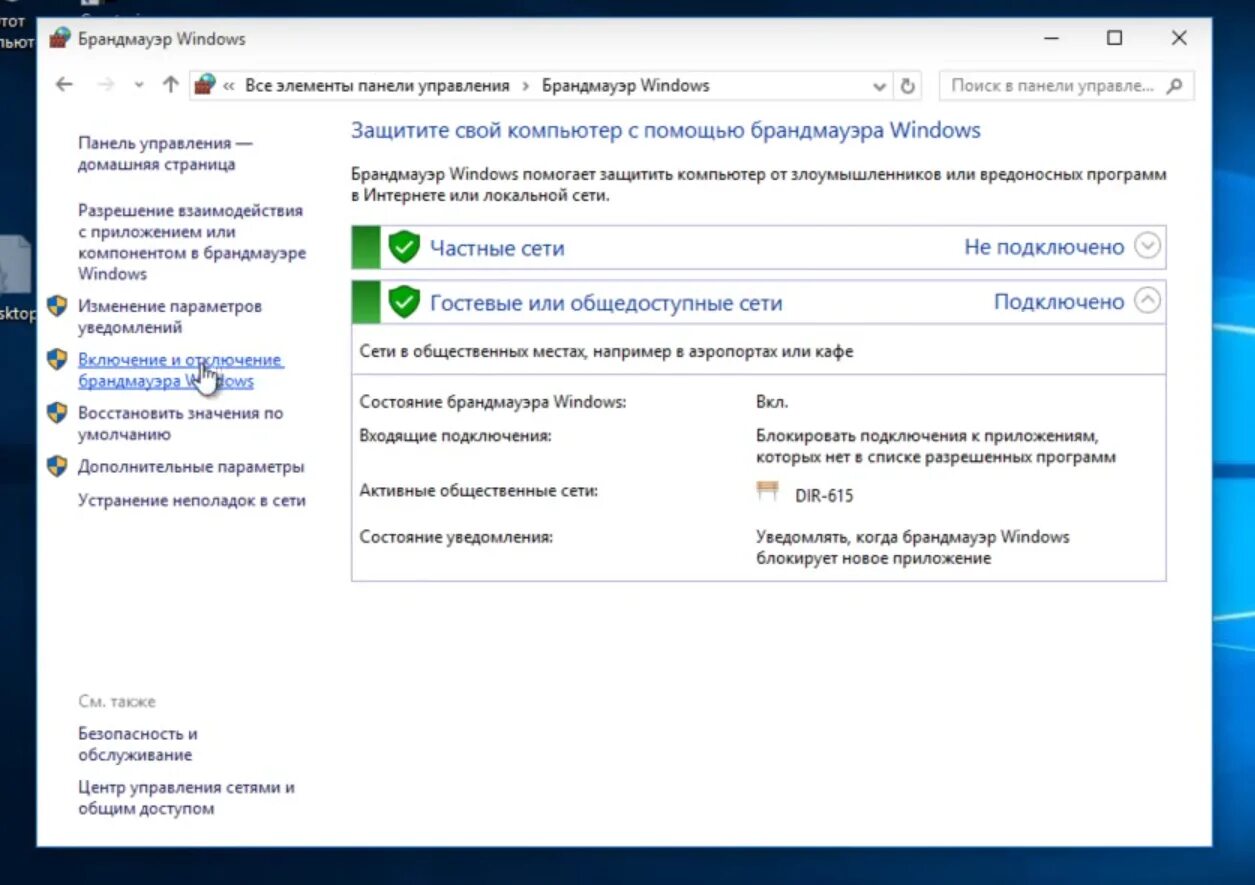Click shield icon beside 'Изменение параметров уведомлений'

pyautogui.click(x=57, y=306)
